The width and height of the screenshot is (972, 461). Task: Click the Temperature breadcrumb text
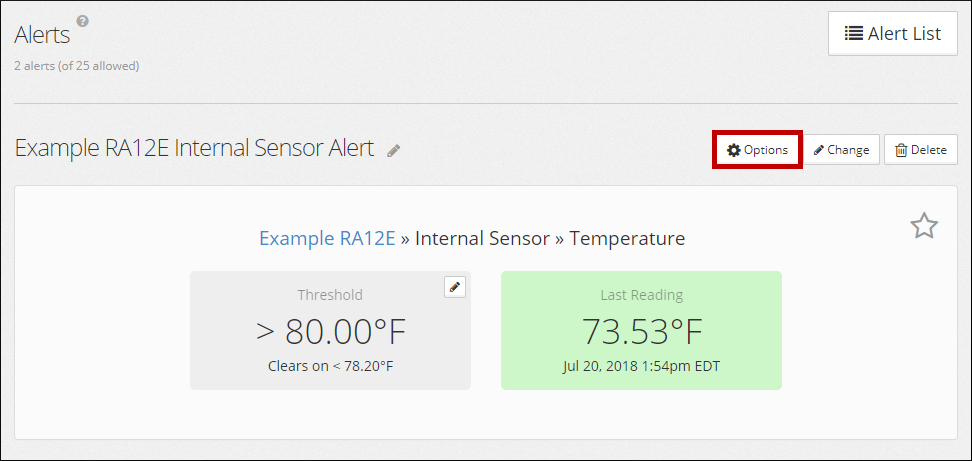(x=627, y=238)
